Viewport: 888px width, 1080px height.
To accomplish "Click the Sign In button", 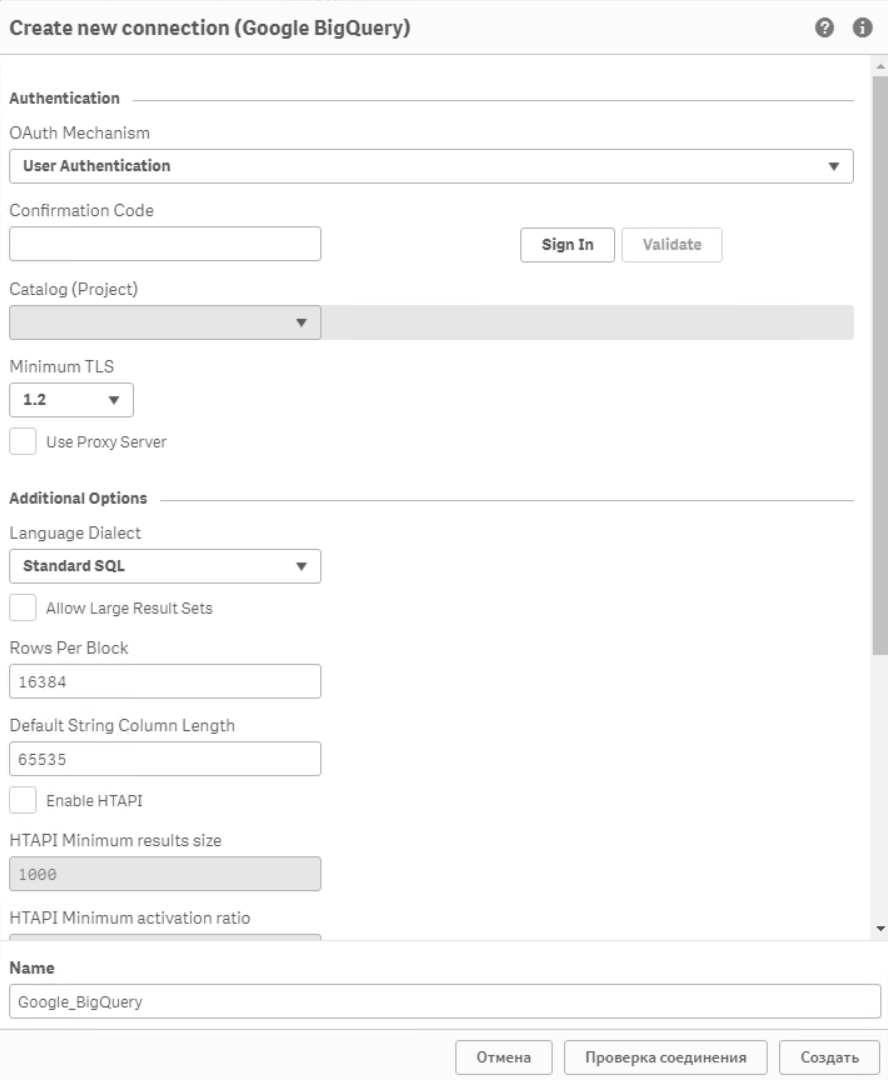I will [568, 245].
